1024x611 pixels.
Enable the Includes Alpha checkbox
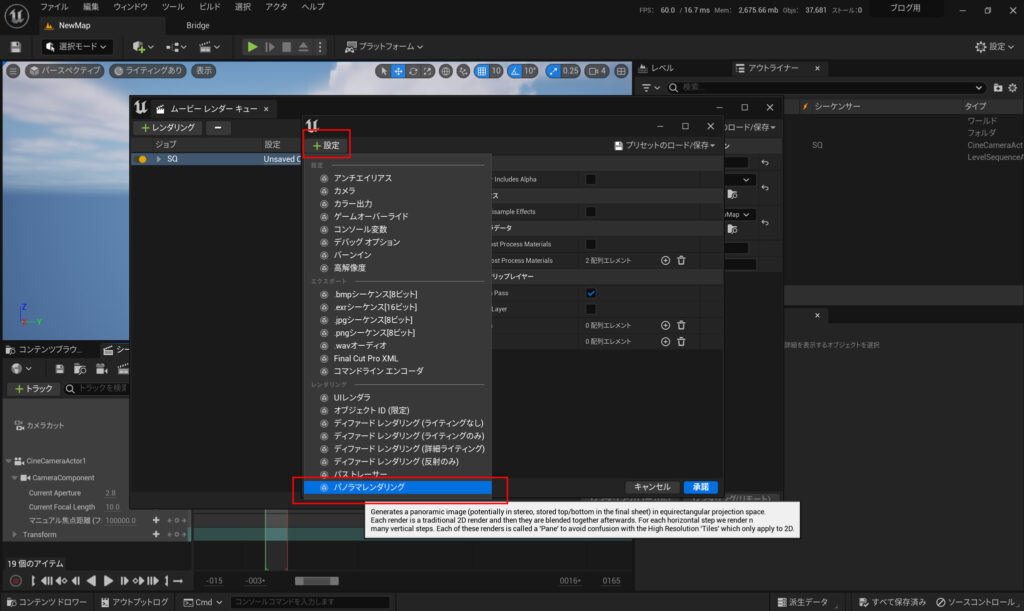[x=591, y=179]
